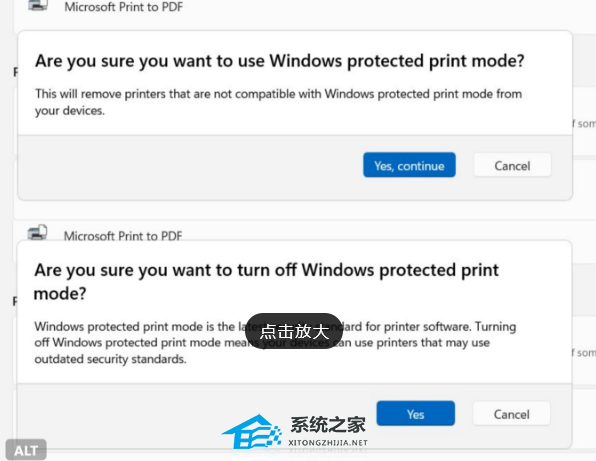Click the 系统之家 watermark text
The height and width of the screenshot is (461, 596).
tap(328, 425)
